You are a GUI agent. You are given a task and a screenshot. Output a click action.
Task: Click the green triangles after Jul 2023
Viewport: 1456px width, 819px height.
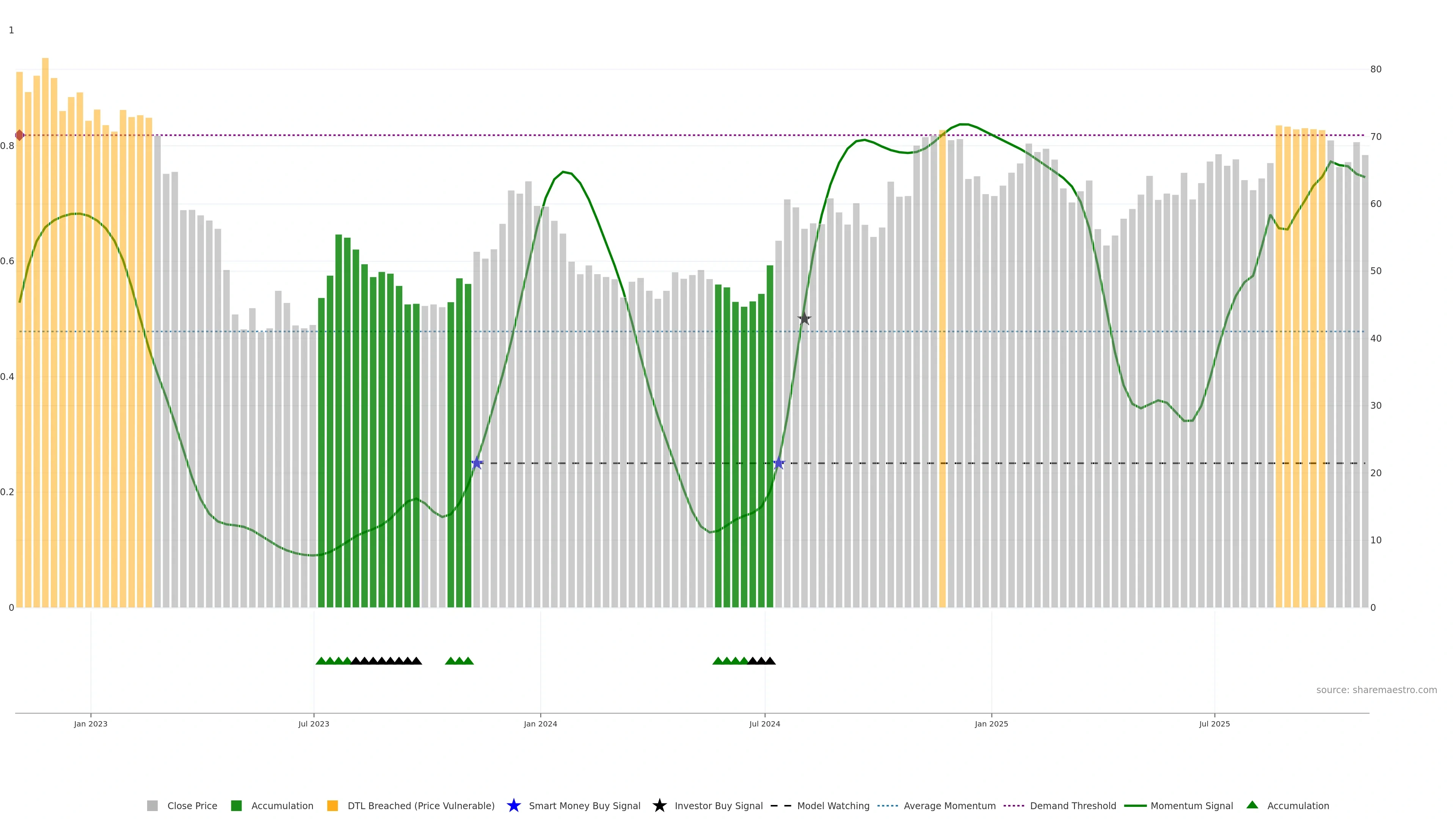(334, 661)
